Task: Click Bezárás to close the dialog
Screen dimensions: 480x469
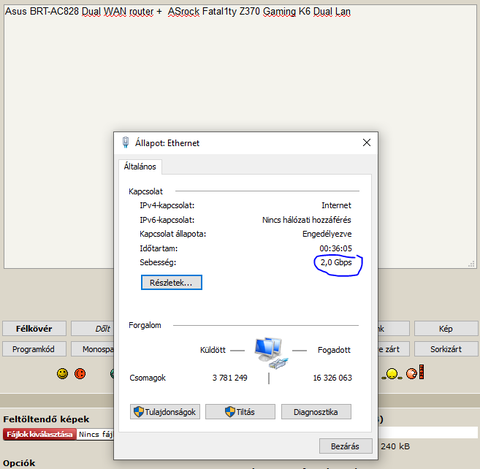Action: (x=346, y=446)
